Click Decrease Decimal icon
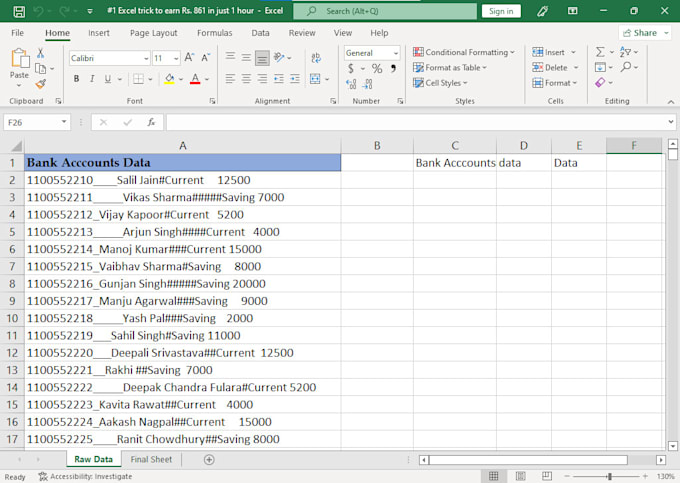Screen dimensions: 680x483 [x=367, y=84]
